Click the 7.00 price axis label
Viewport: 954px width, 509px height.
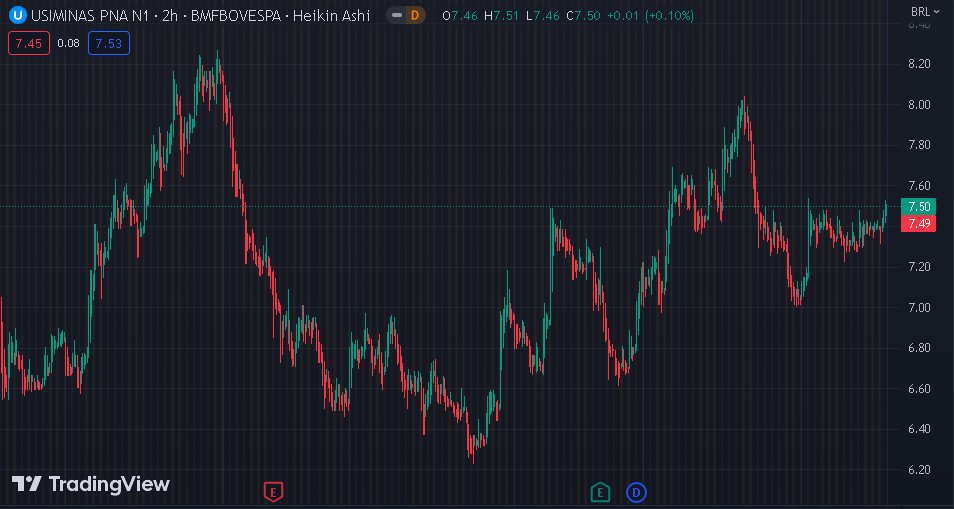tap(919, 308)
